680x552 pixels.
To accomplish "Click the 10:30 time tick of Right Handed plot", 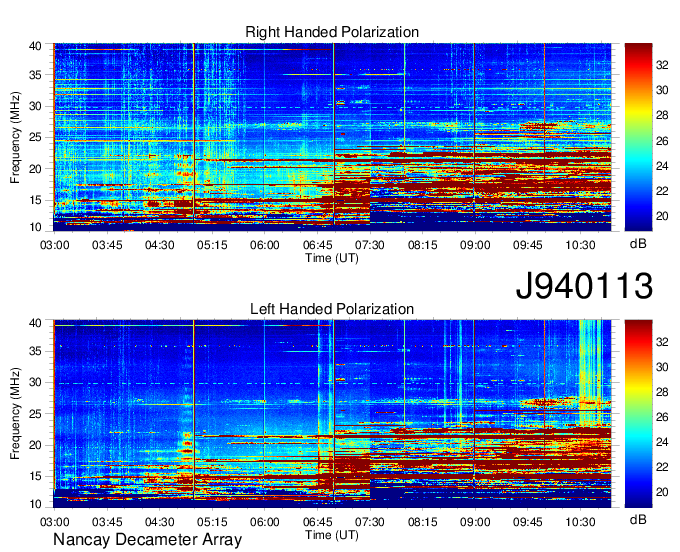I will point(580,245).
